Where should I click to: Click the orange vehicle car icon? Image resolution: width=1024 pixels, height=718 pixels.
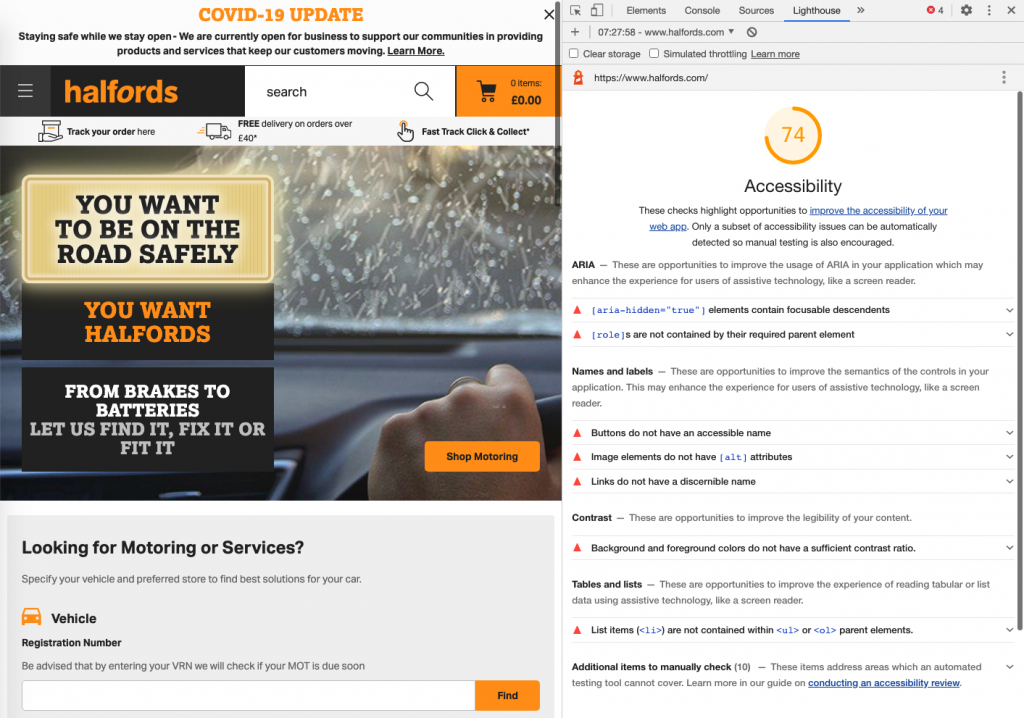coord(31,617)
